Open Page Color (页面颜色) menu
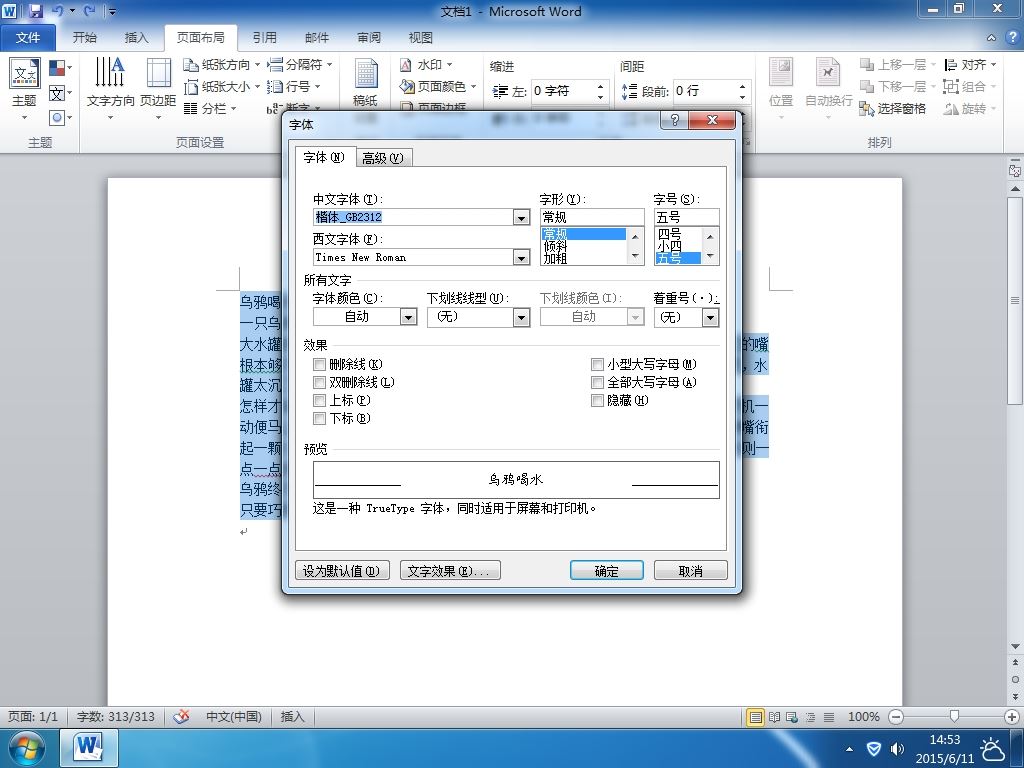1024x768 pixels. 438,86
